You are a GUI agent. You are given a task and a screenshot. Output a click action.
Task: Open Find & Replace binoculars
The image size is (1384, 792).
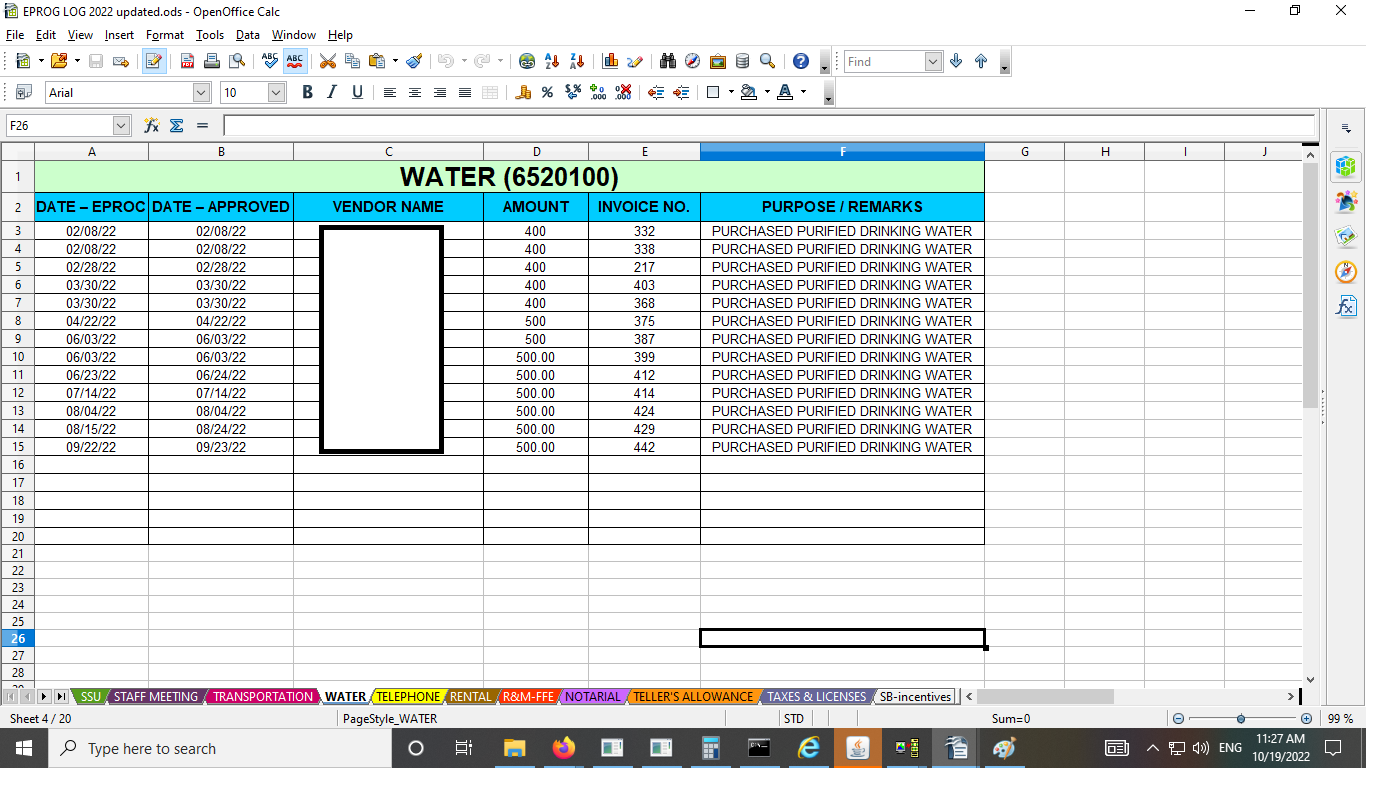668,61
